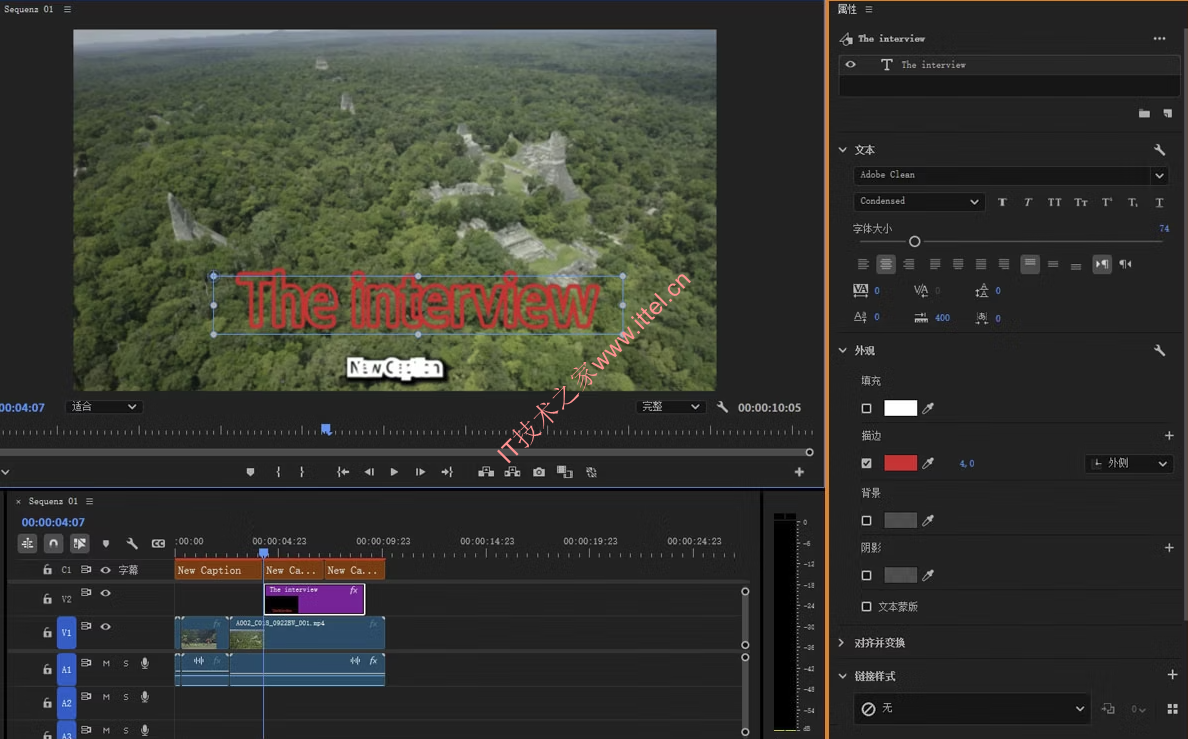Viewport: 1188px width, 739px height.
Task: Click the voice-over microphone on track A1
Action: point(145,663)
